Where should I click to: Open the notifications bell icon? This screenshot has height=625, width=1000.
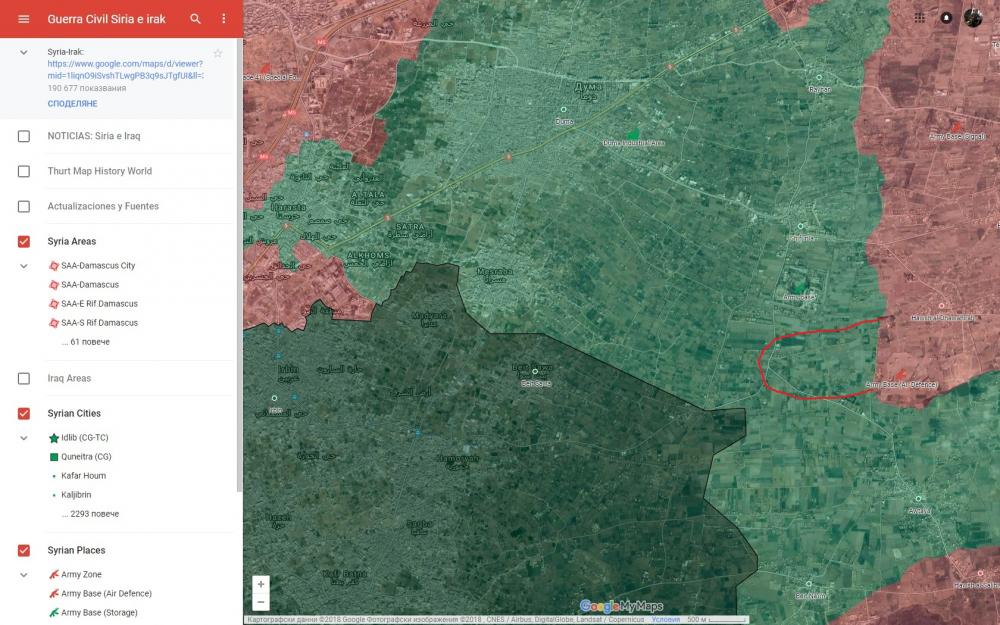click(x=946, y=18)
